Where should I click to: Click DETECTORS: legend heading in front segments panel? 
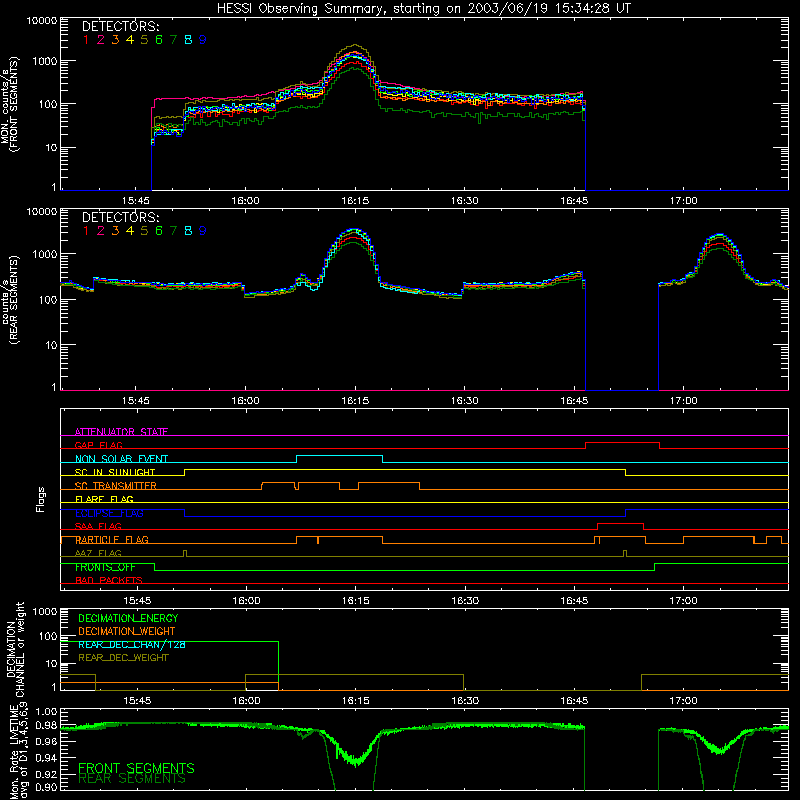120,26
